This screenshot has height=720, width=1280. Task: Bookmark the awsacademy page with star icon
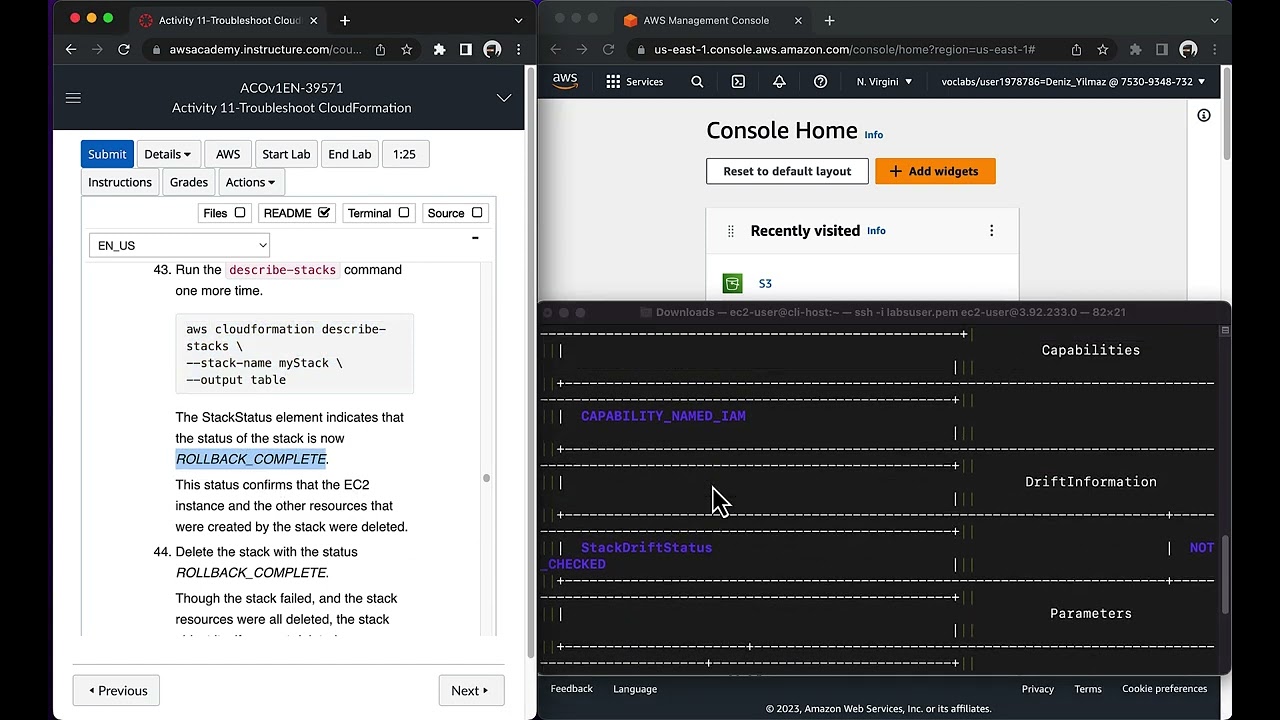coord(406,49)
